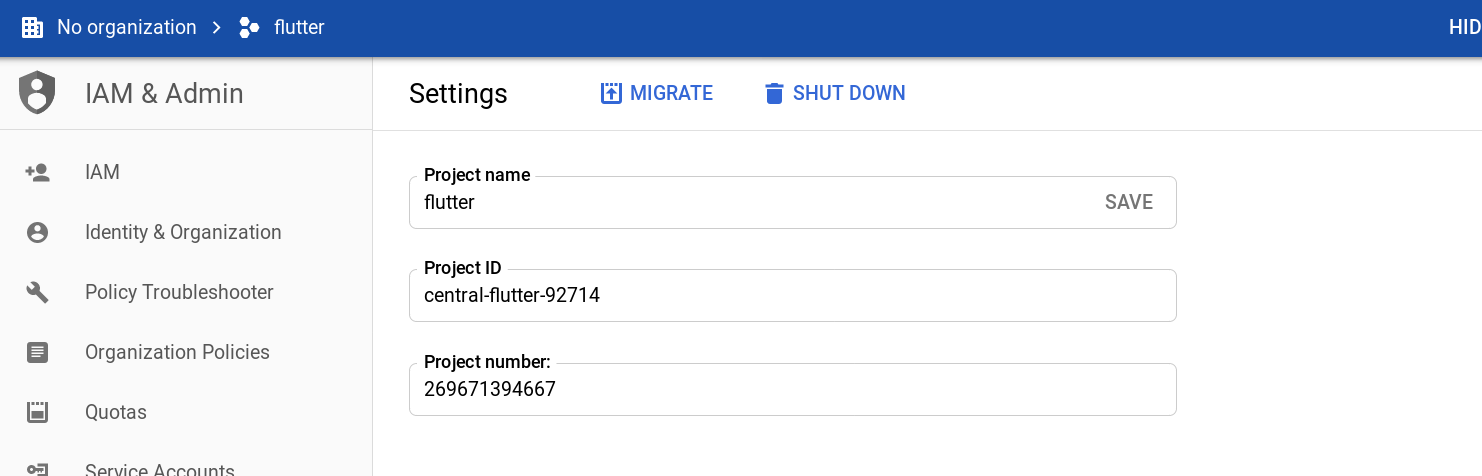Click the Organization Policies document icon
1482x476 pixels.
click(37, 352)
